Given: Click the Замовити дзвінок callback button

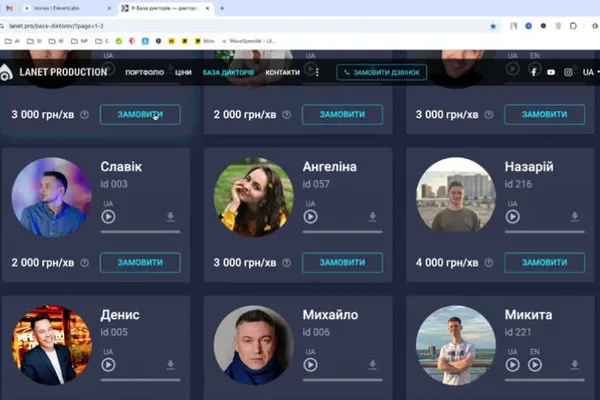Looking at the screenshot, I should coord(382,72).
